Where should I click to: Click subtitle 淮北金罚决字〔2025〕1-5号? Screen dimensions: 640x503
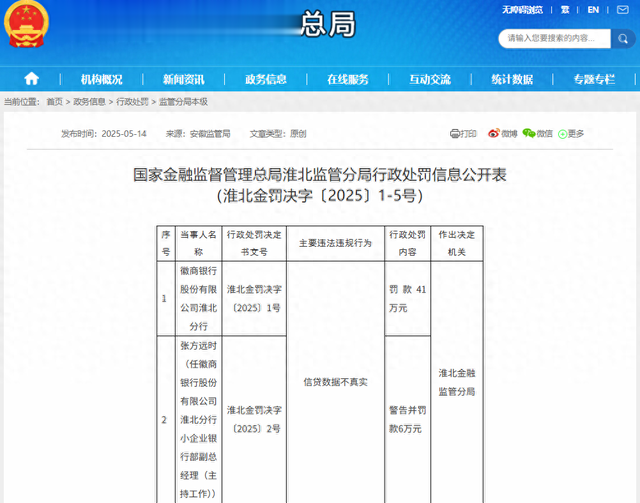320,196
